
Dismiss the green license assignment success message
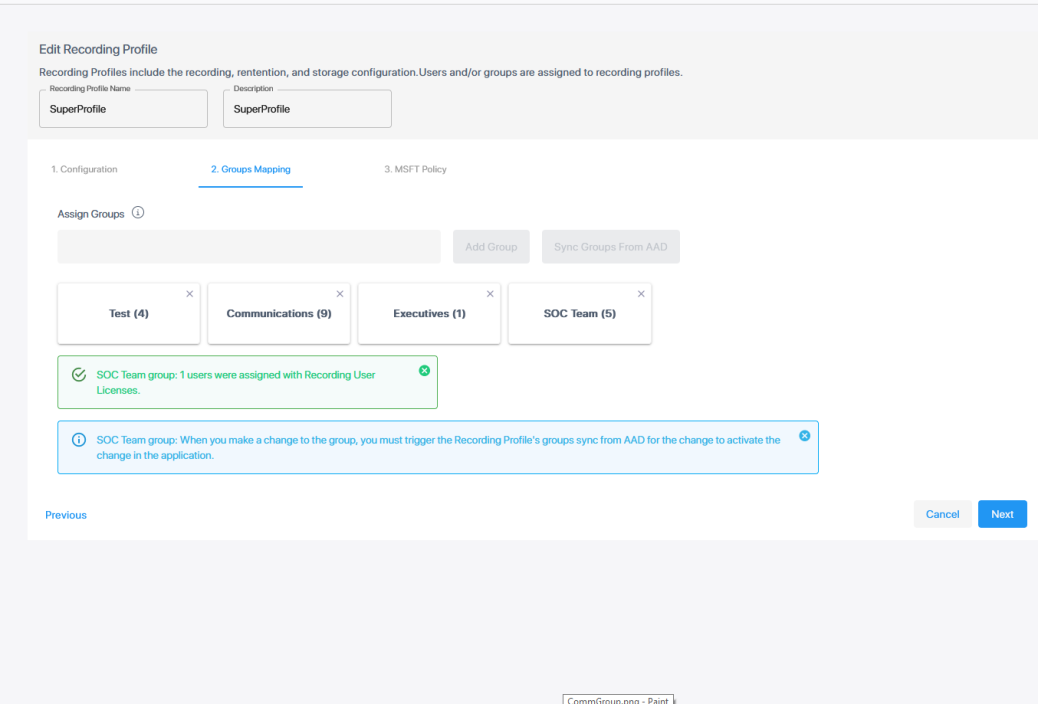click(x=424, y=371)
